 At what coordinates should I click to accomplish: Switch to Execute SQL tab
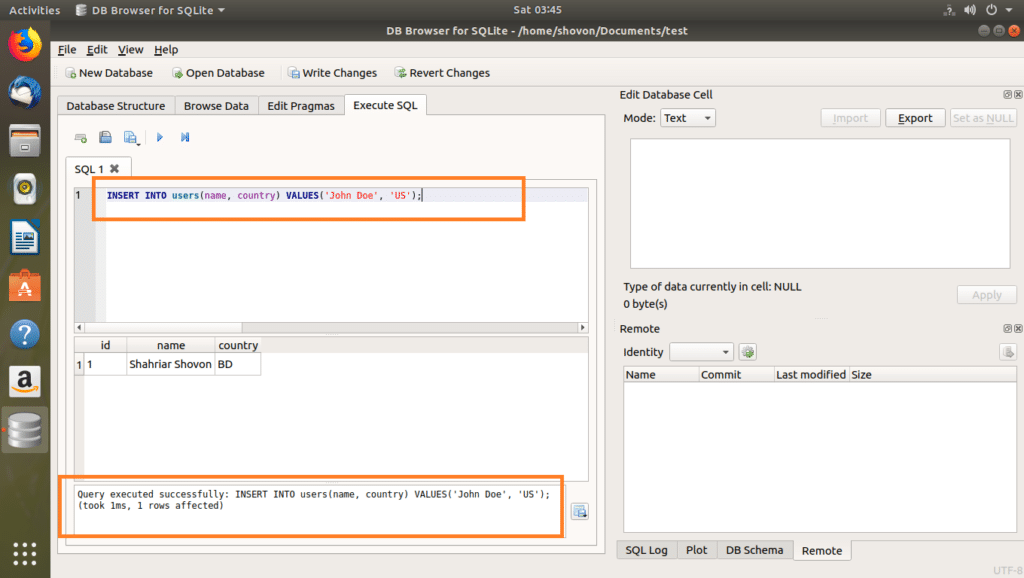coord(385,105)
